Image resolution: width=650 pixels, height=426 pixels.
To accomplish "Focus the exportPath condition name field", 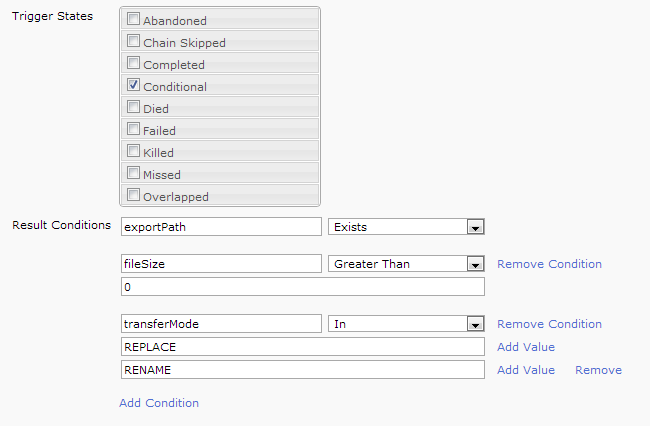I will (220, 227).
